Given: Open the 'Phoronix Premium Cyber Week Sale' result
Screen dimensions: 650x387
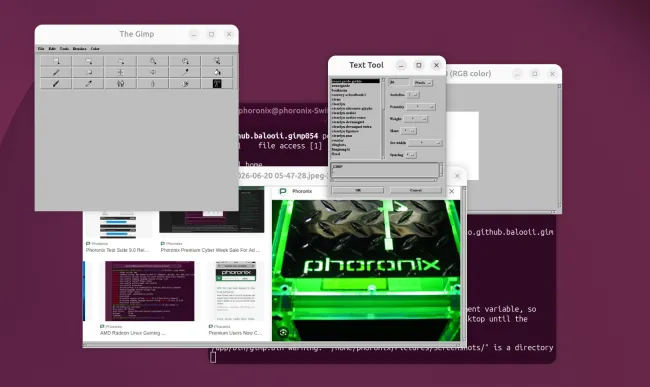Looking at the screenshot, I should [211, 250].
